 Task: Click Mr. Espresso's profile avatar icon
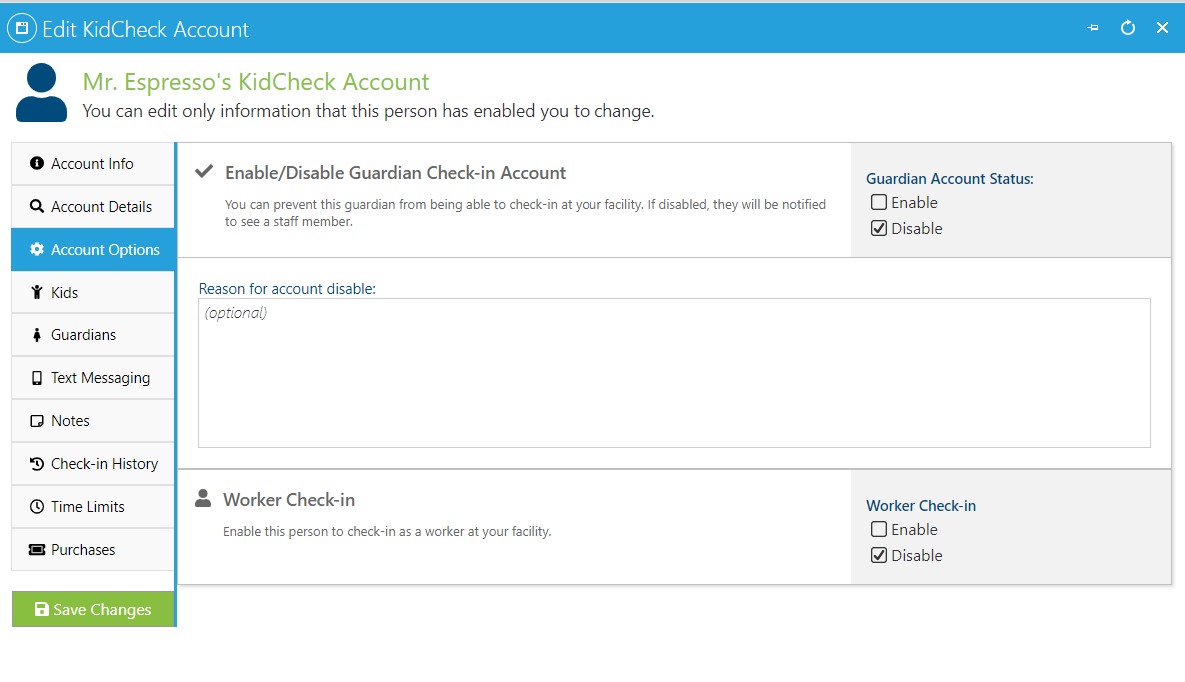pyautogui.click(x=42, y=92)
